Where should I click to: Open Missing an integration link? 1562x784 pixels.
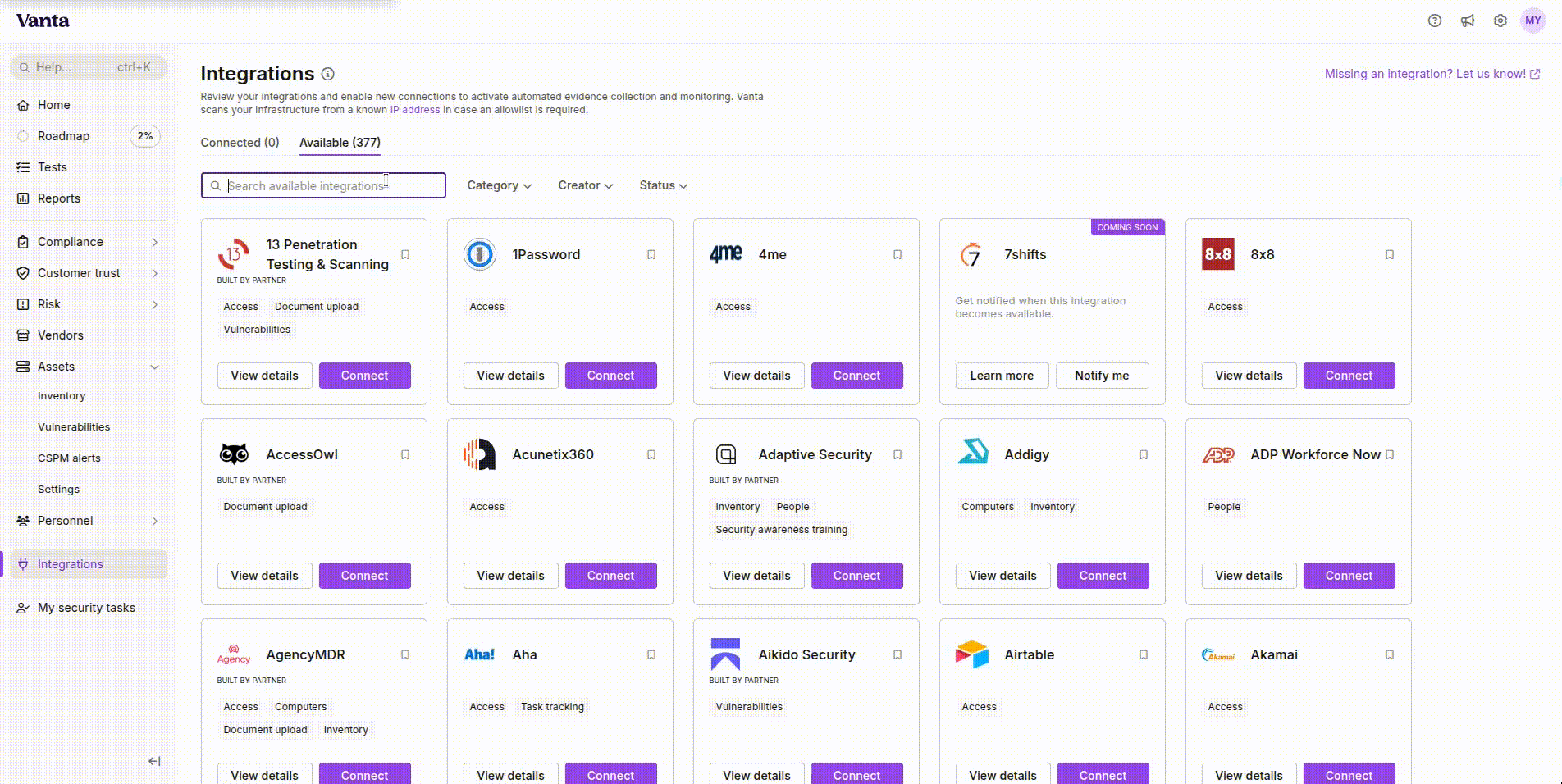tap(1432, 74)
